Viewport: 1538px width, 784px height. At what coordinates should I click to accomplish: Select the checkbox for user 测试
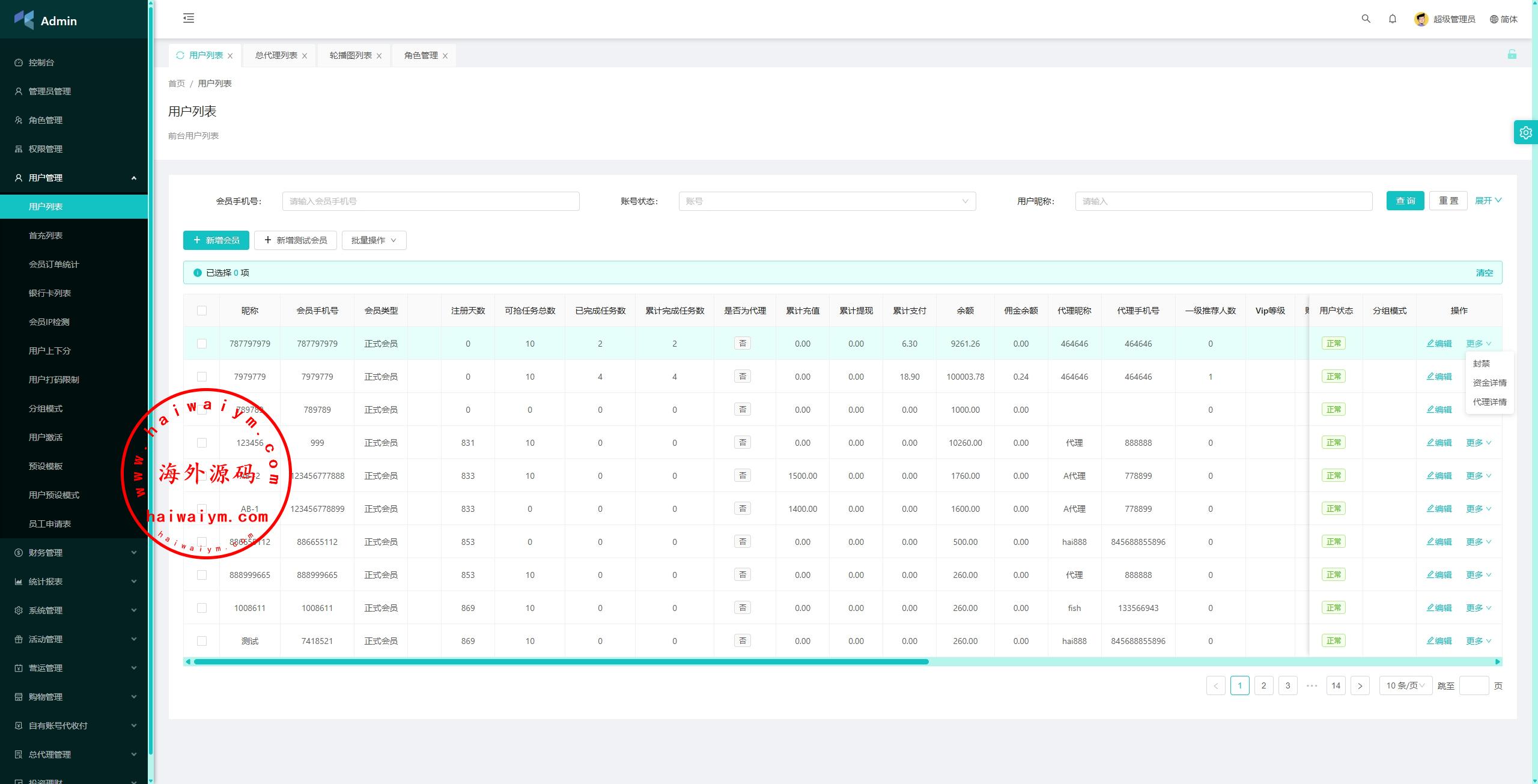point(202,641)
